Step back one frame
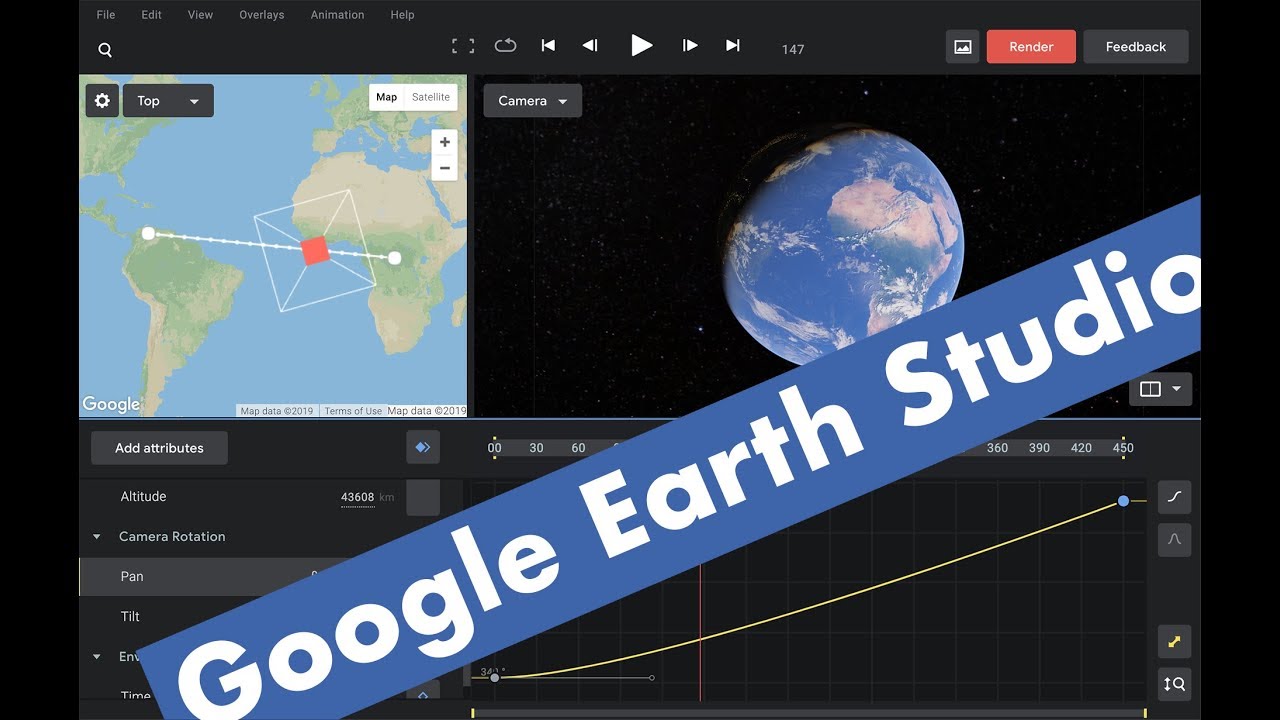 590,45
